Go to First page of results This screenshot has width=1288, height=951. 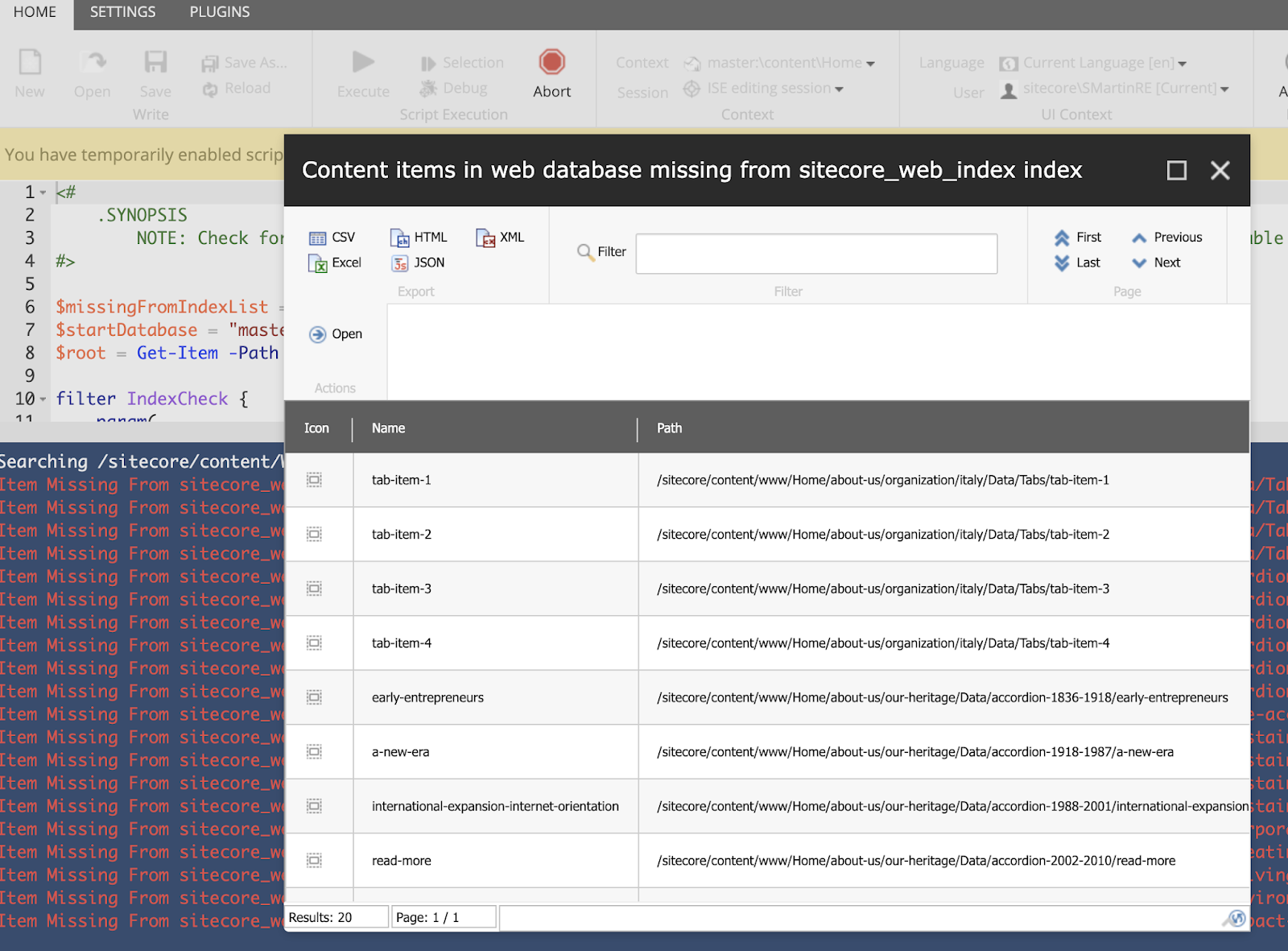coord(1078,238)
